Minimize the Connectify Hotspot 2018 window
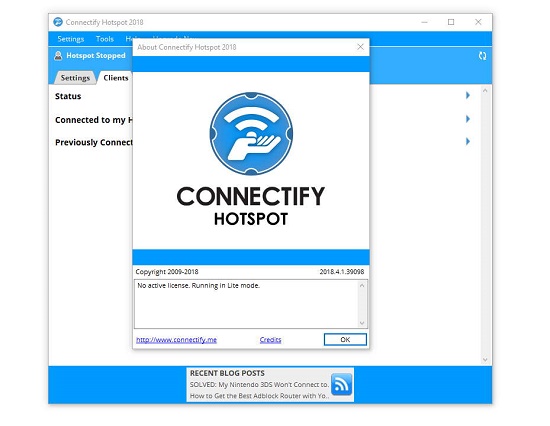550x426 pixels. click(424, 22)
